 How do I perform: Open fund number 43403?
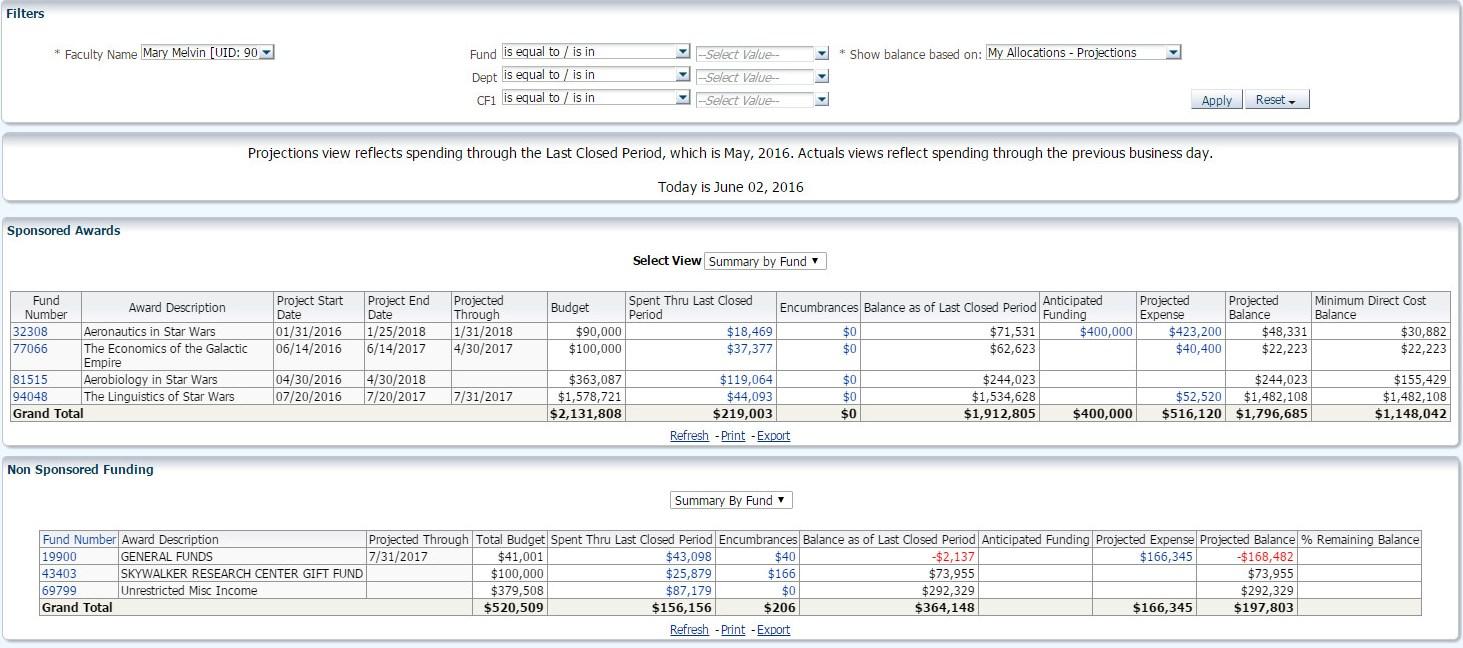59,574
